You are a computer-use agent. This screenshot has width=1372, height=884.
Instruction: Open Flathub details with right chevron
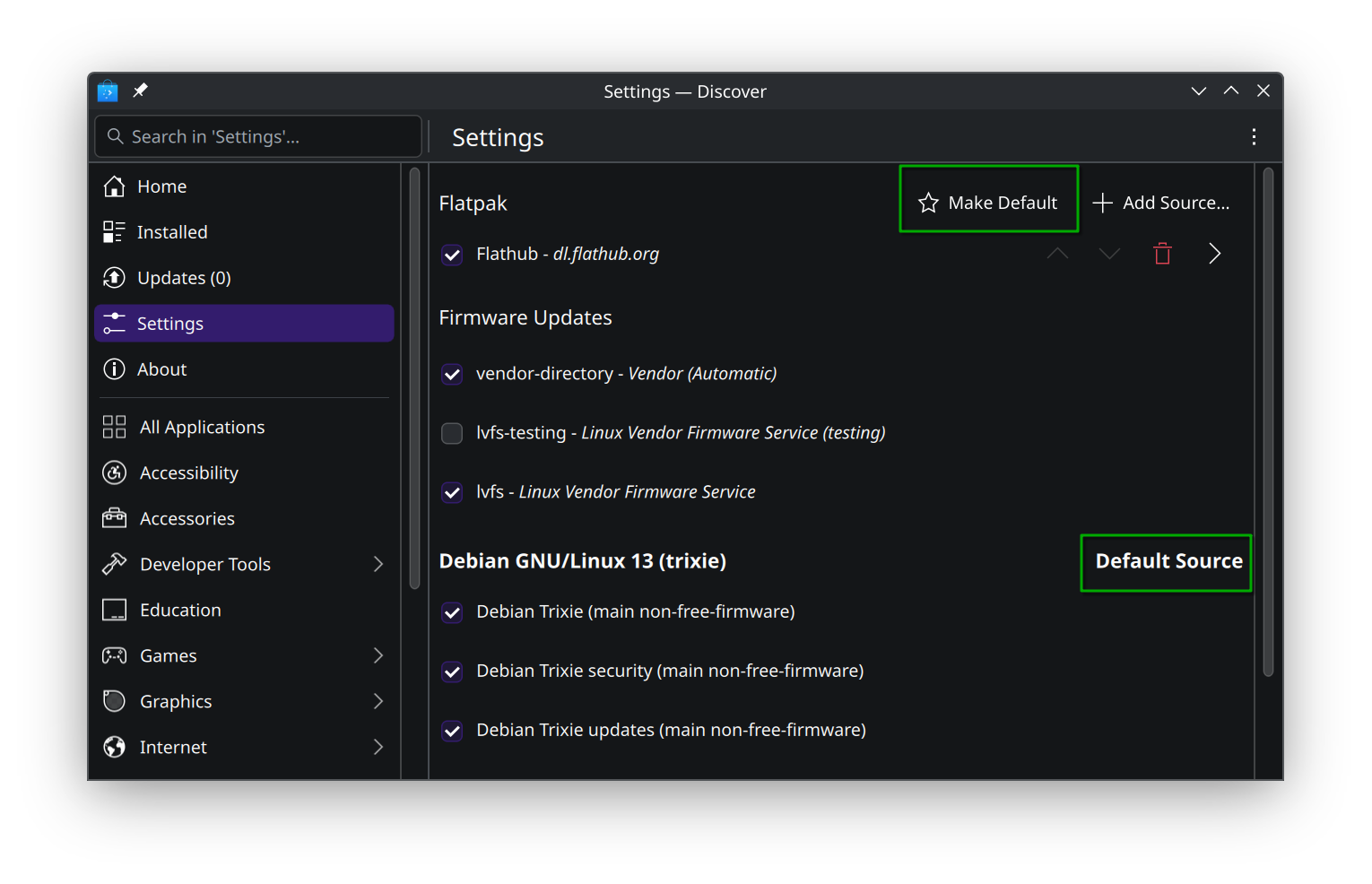click(x=1214, y=254)
